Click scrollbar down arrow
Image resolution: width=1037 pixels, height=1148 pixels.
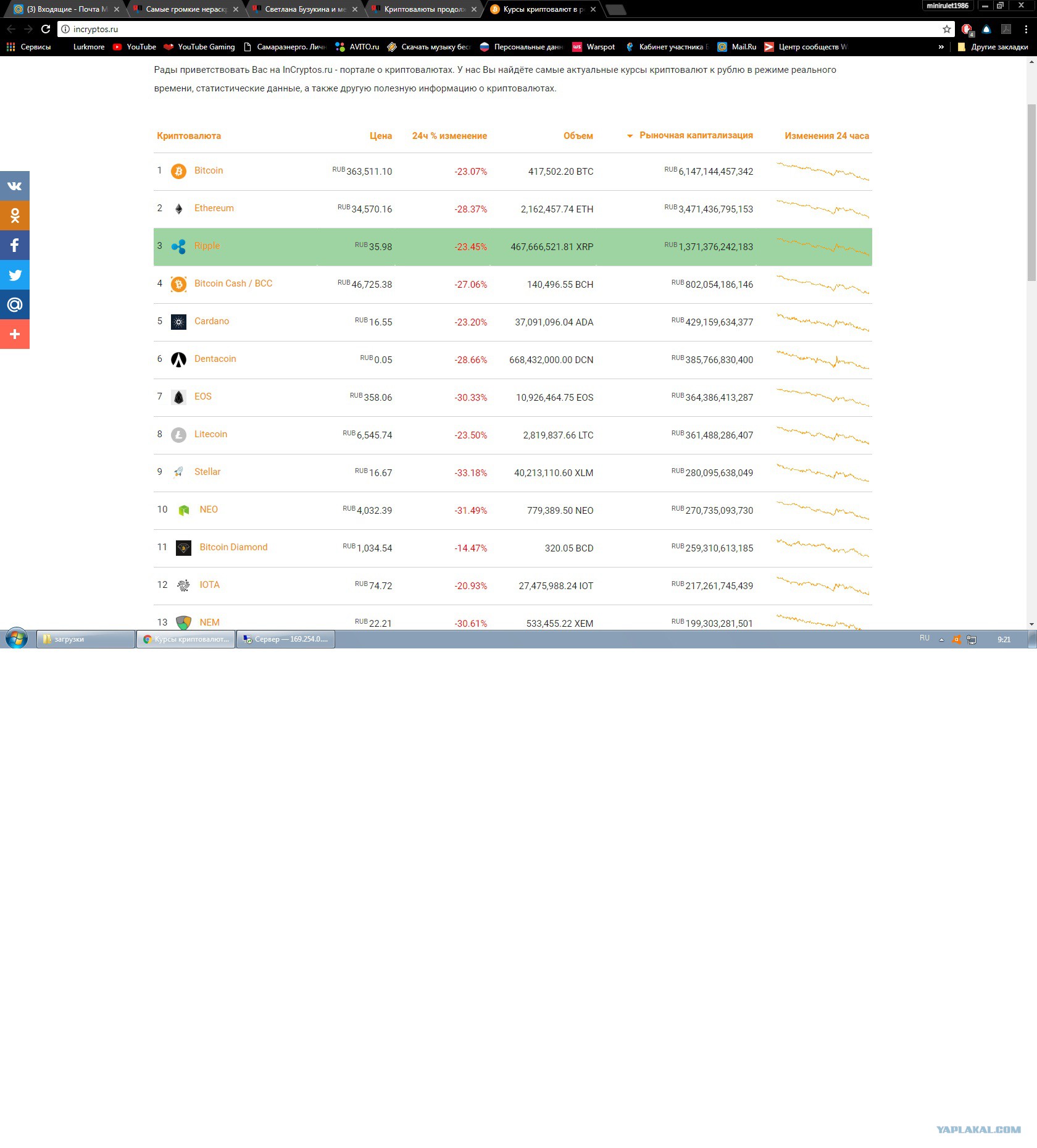pos(1031,624)
